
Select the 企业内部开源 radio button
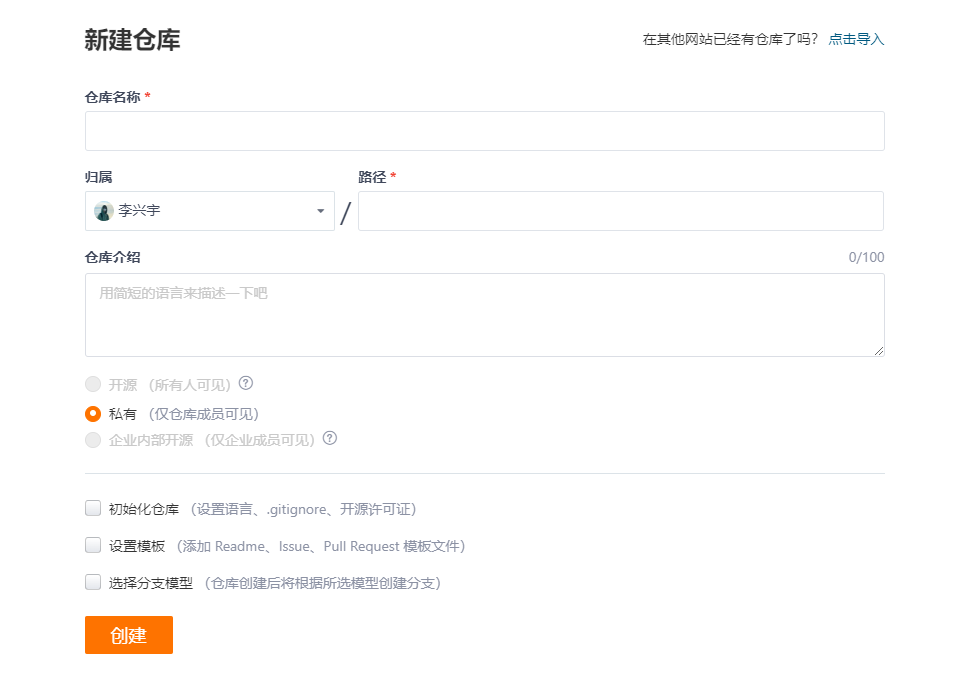pos(93,440)
